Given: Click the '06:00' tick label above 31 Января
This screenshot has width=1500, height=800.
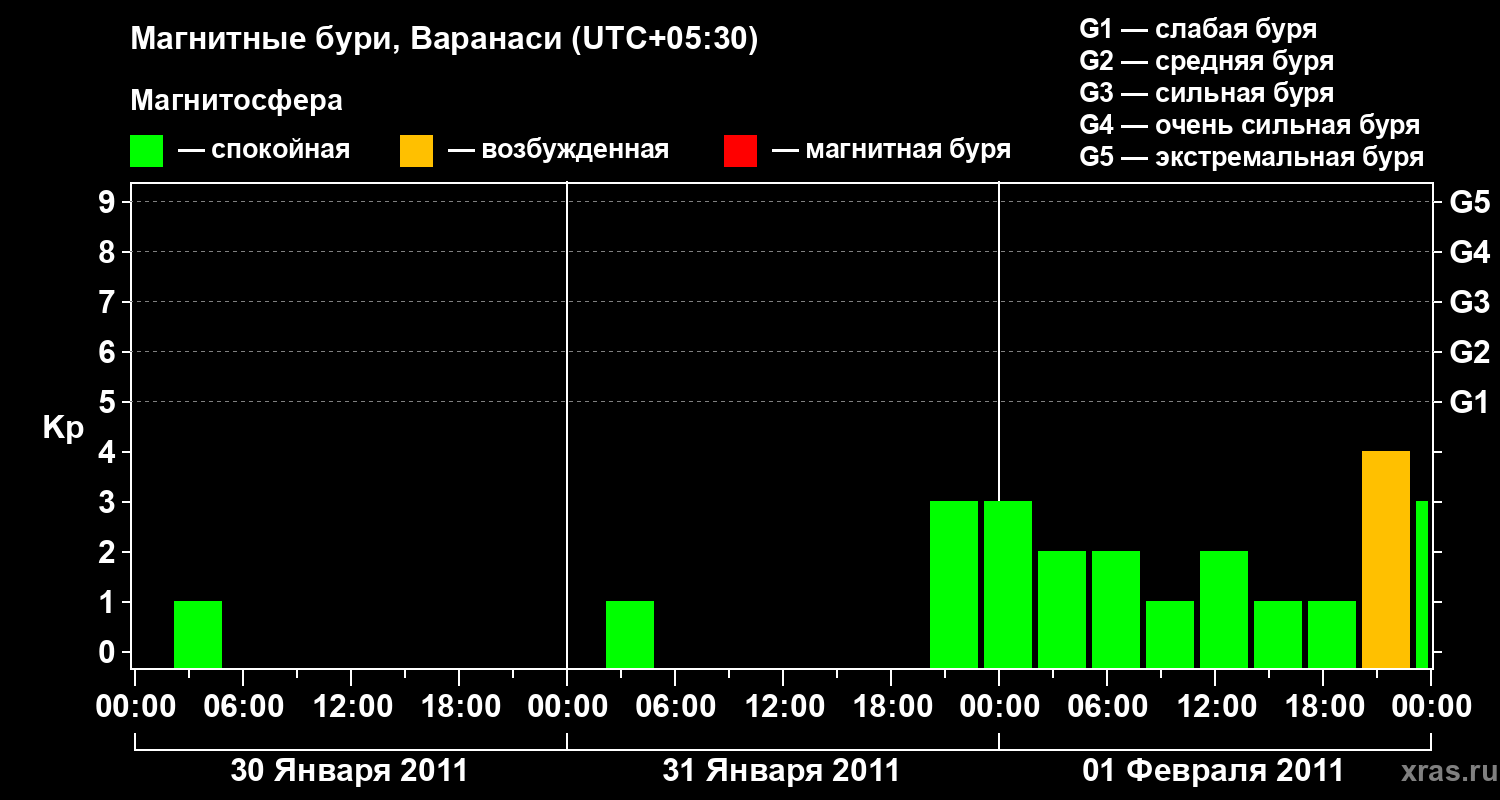Looking at the screenshot, I should tap(675, 707).
